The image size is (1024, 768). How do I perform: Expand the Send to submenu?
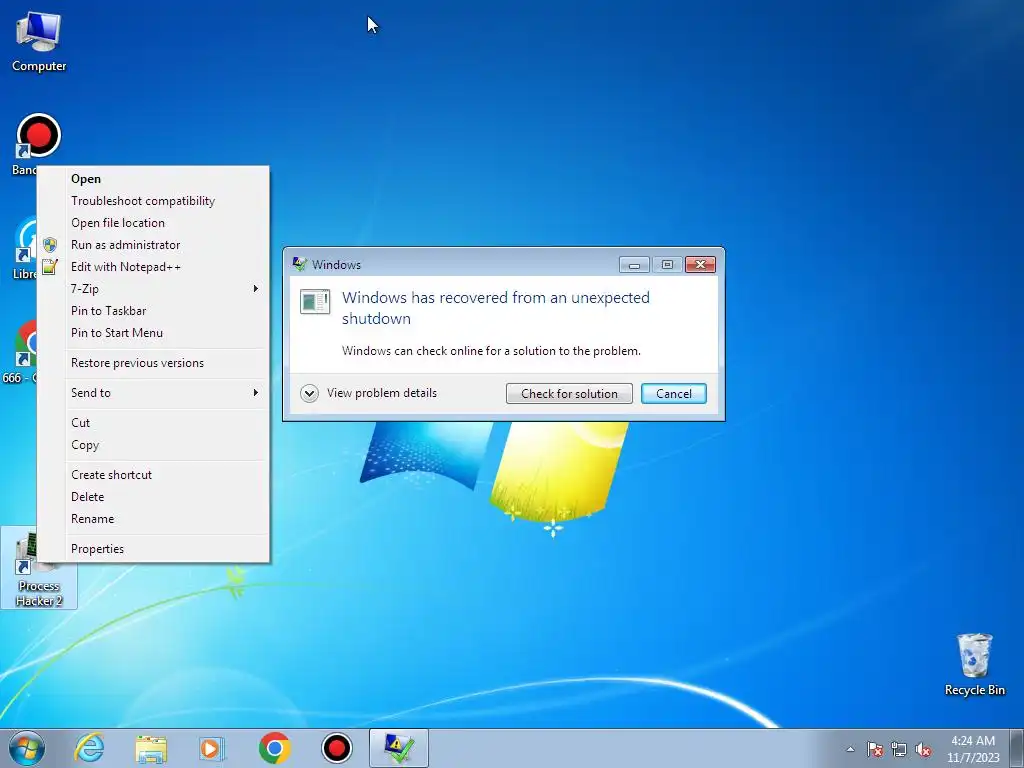pos(153,393)
